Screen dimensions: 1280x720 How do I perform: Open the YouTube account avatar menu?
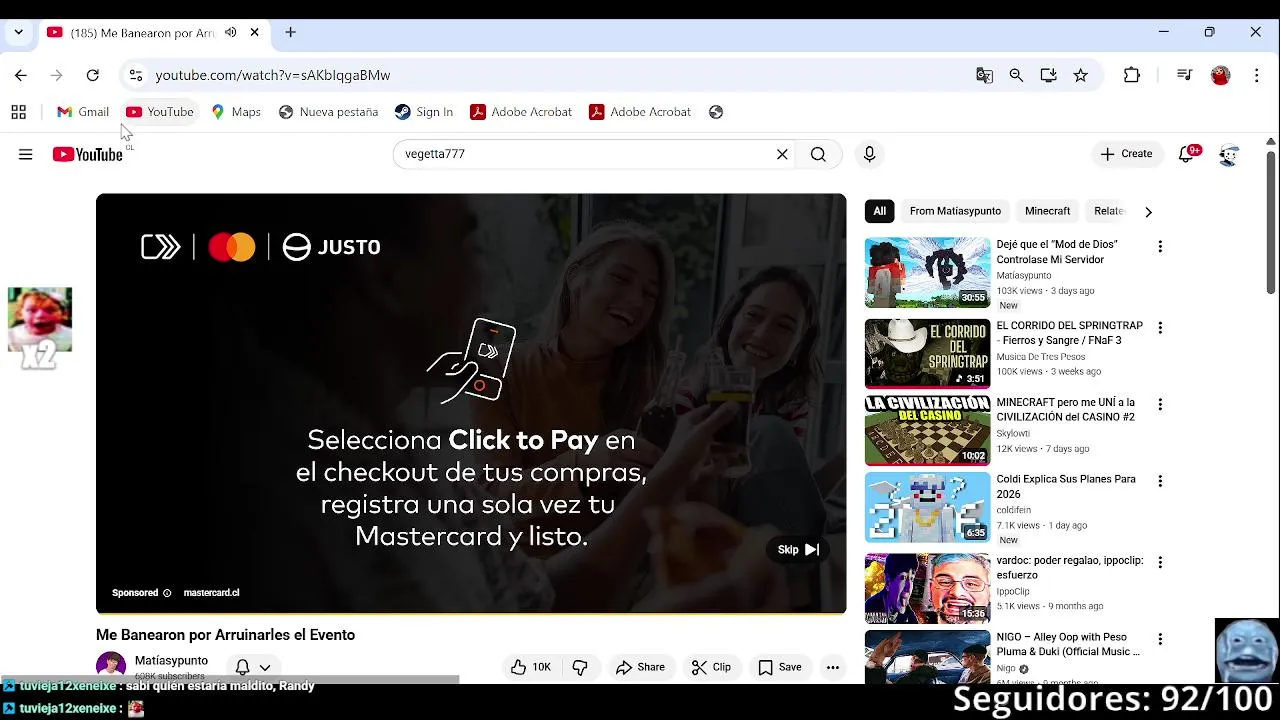1229,154
